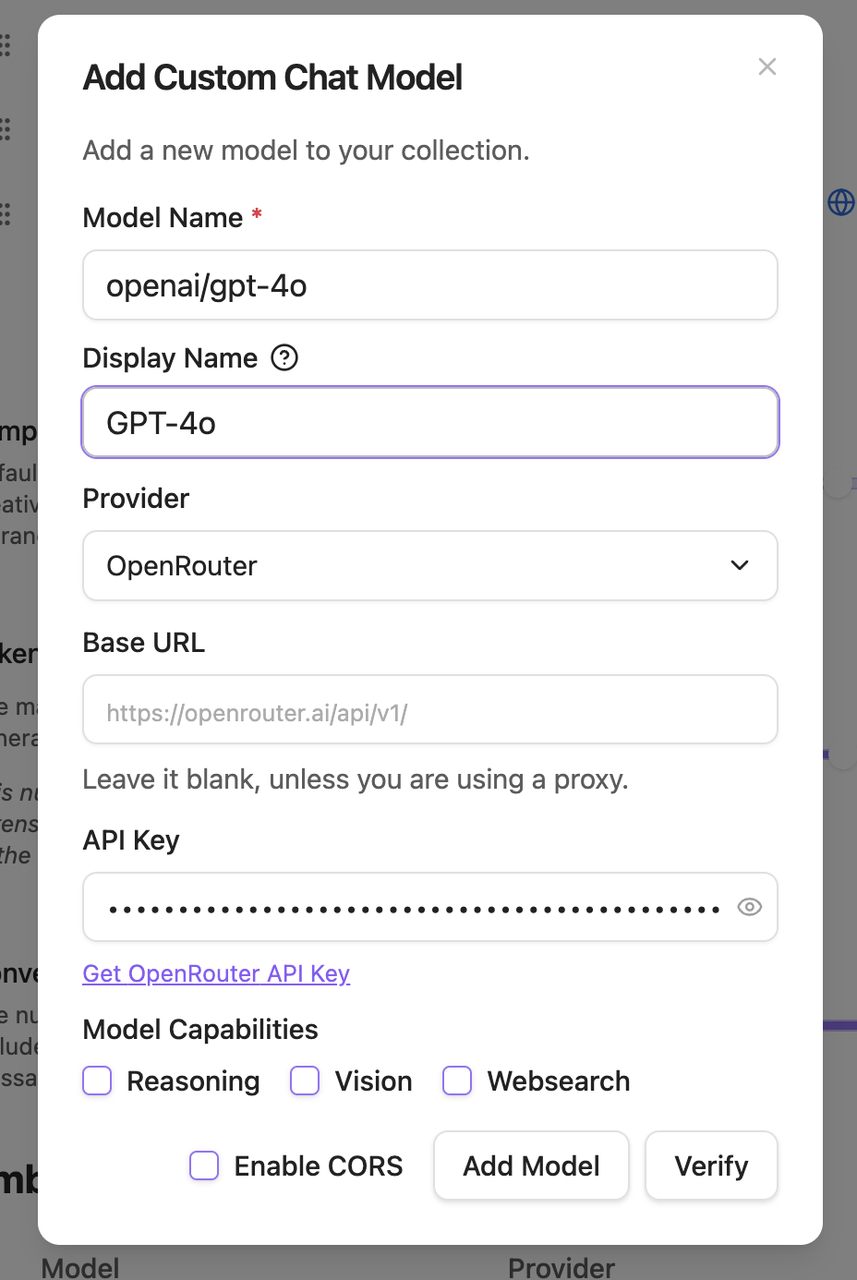
Task: Show the API key with the eye icon
Action: 749,907
